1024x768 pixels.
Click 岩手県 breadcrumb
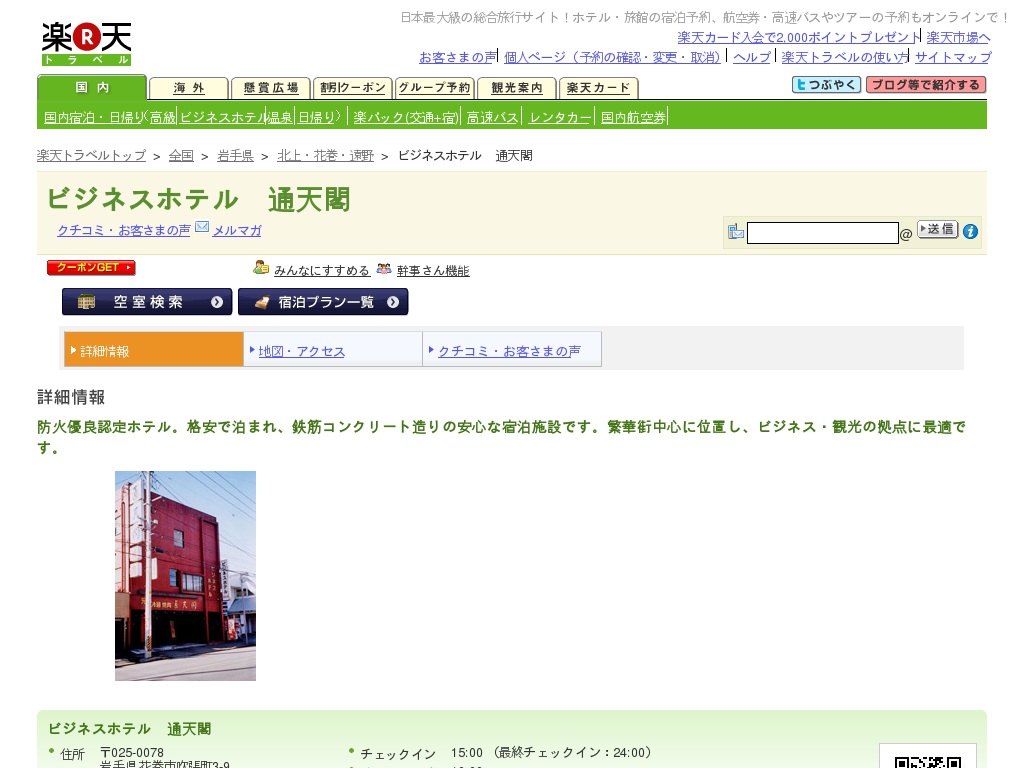click(235, 155)
